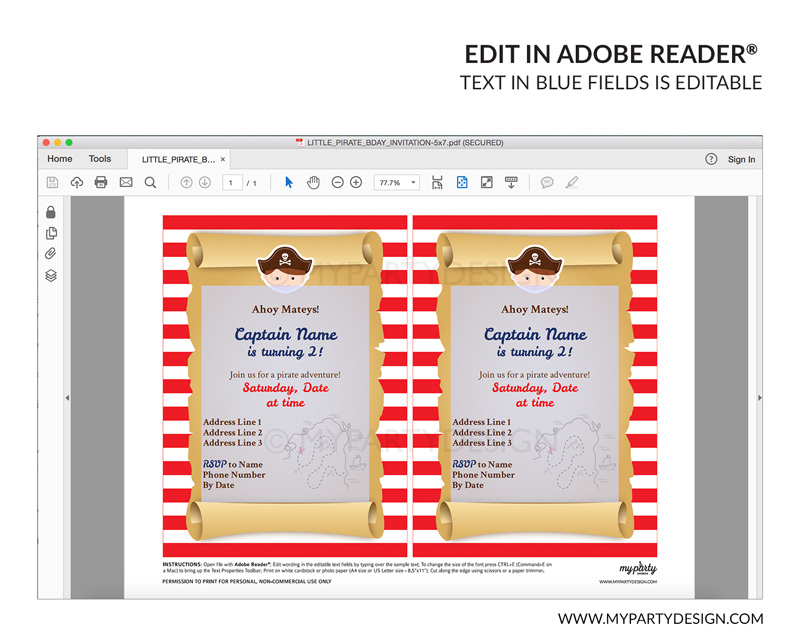This screenshot has height=637, width=800.
Task: Activate the Hand pan tool
Action: (x=313, y=183)
